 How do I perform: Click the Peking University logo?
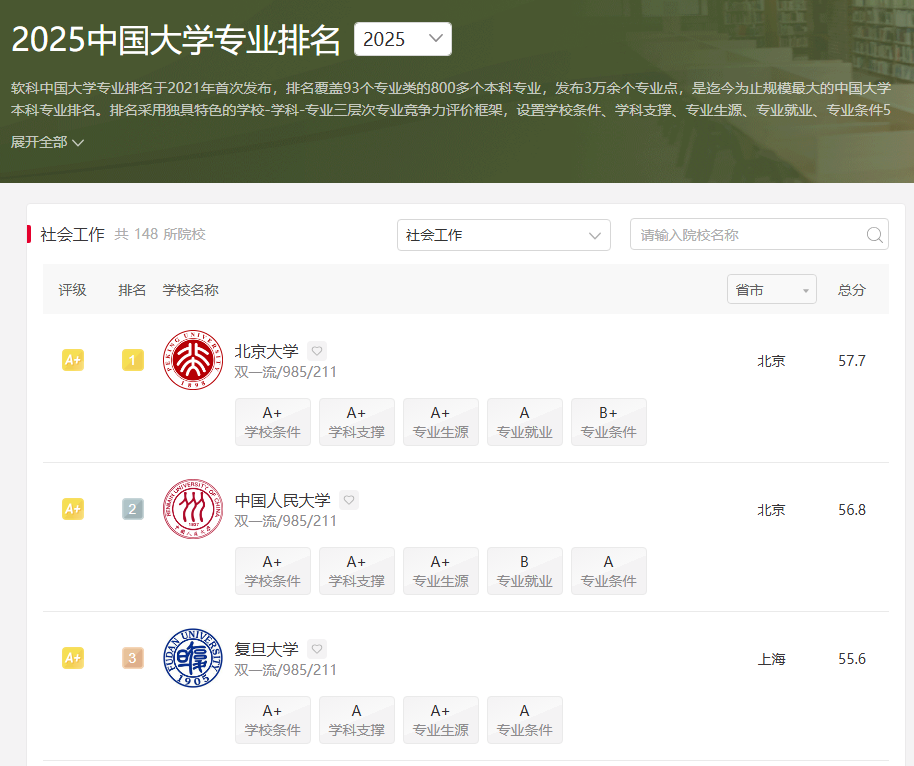[x=193, y=360]
